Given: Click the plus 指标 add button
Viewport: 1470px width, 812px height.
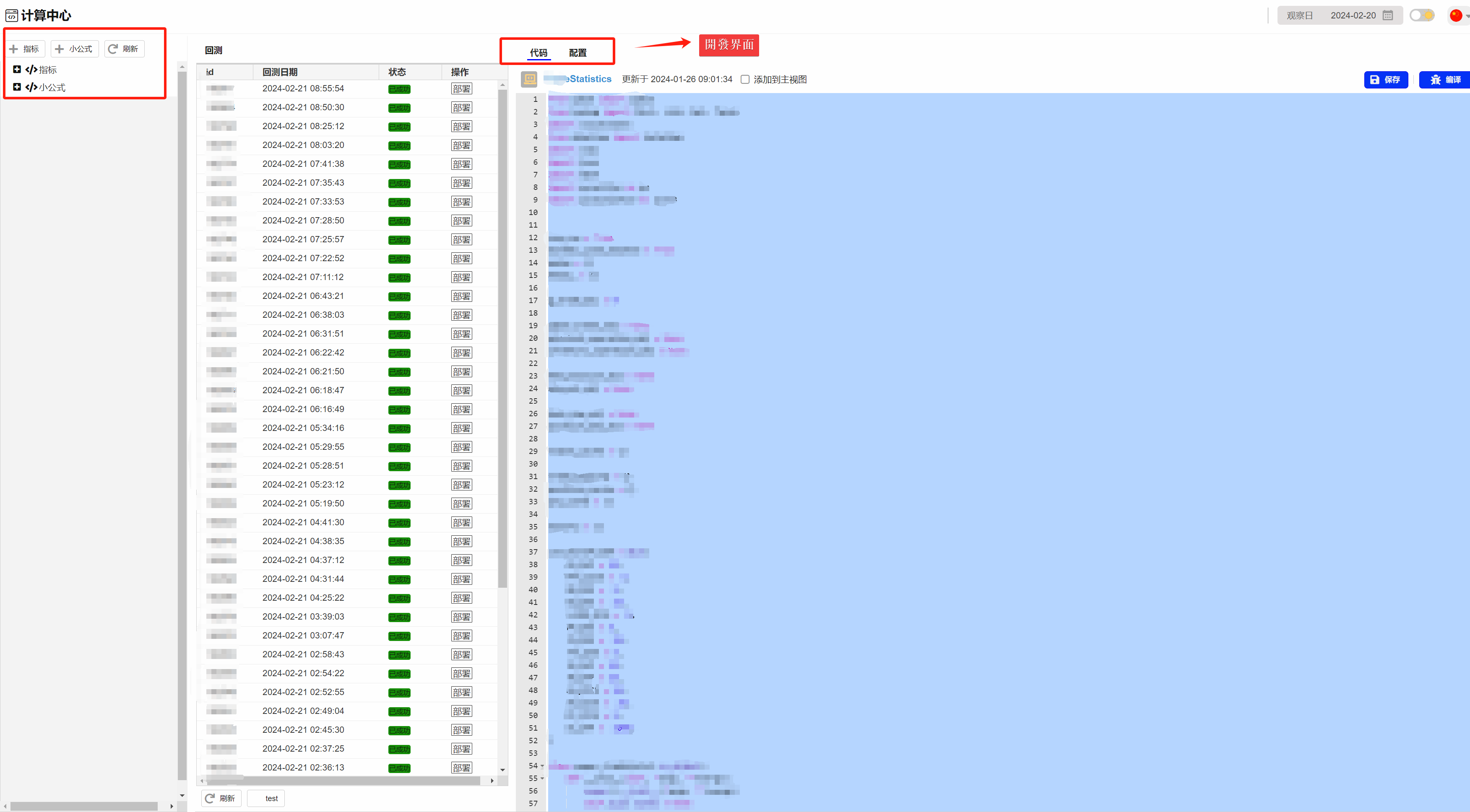Looking at the screenshot, I should [25, 49].
